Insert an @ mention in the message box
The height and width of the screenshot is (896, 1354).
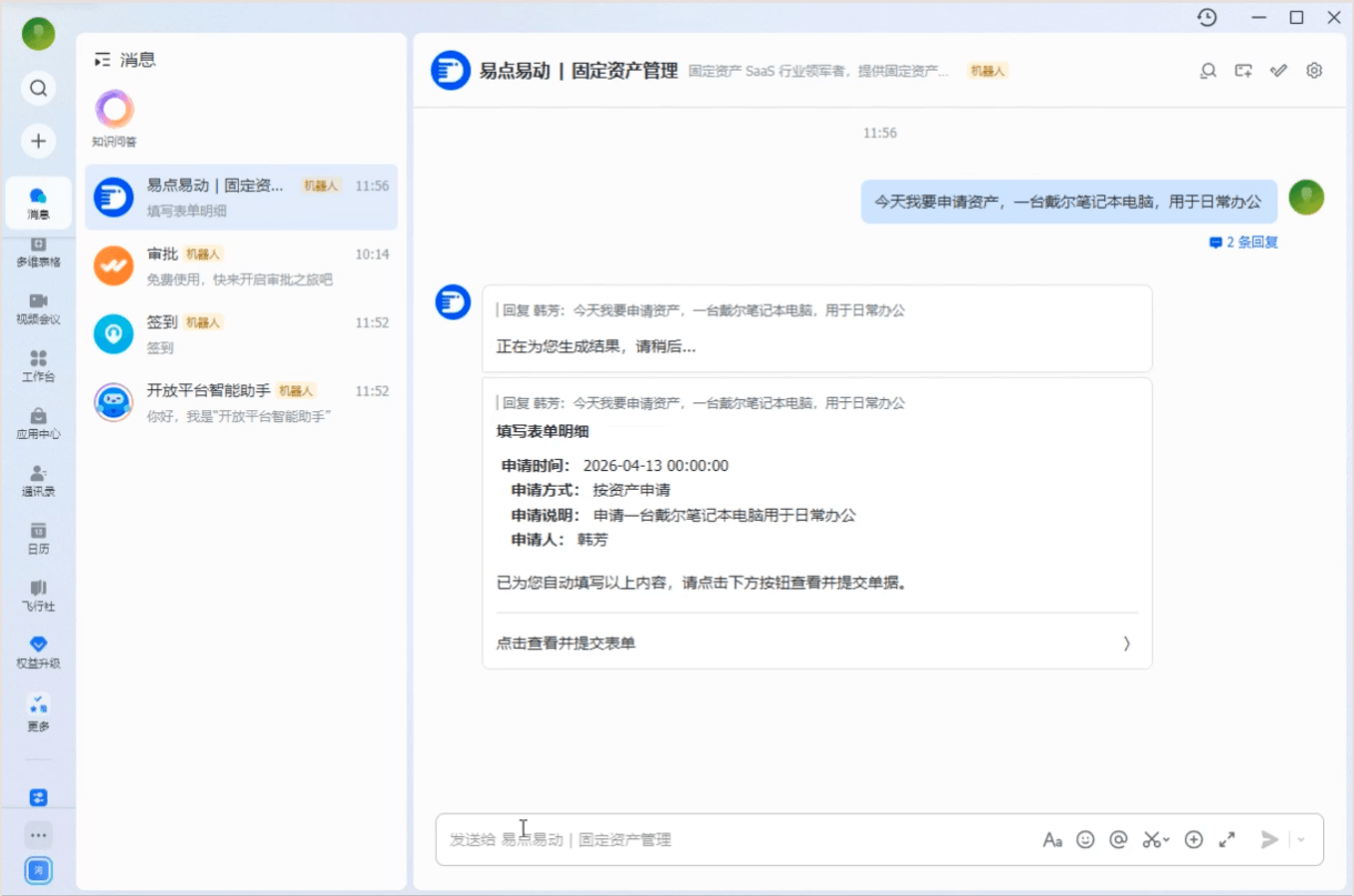coord(1120,839)
